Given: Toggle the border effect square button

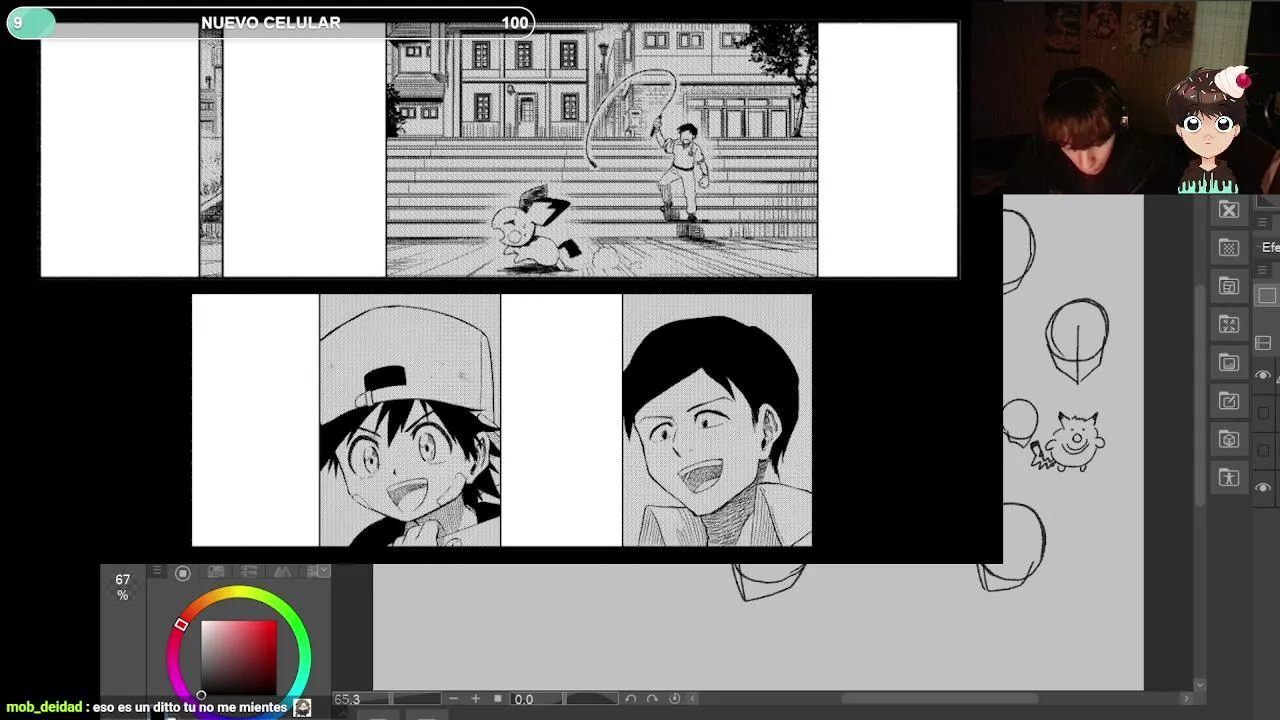Looking at the screenshot, I should click(1267, 296).
